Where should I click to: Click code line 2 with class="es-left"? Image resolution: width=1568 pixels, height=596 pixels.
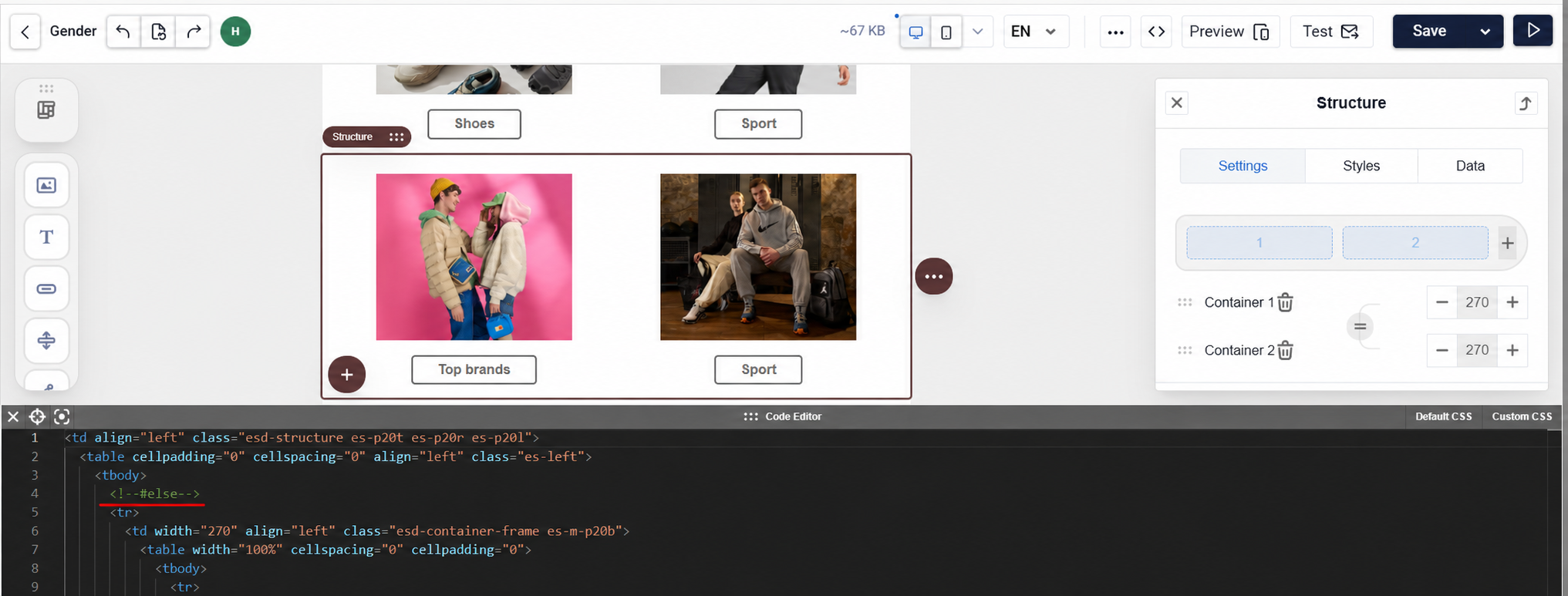pos(336,456)
